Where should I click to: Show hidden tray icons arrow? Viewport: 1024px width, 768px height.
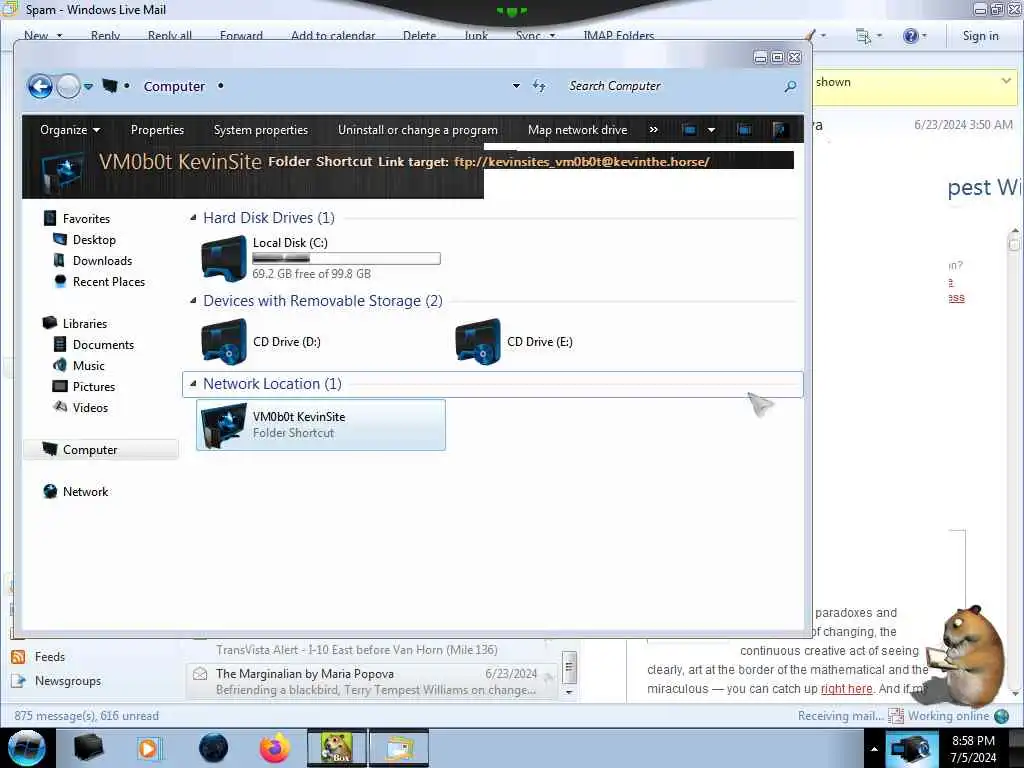[874, 749]
